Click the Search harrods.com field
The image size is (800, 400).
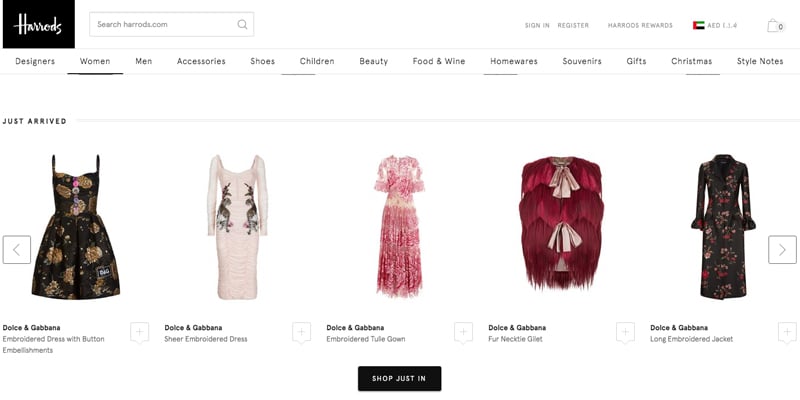click(x=160, y=24)
